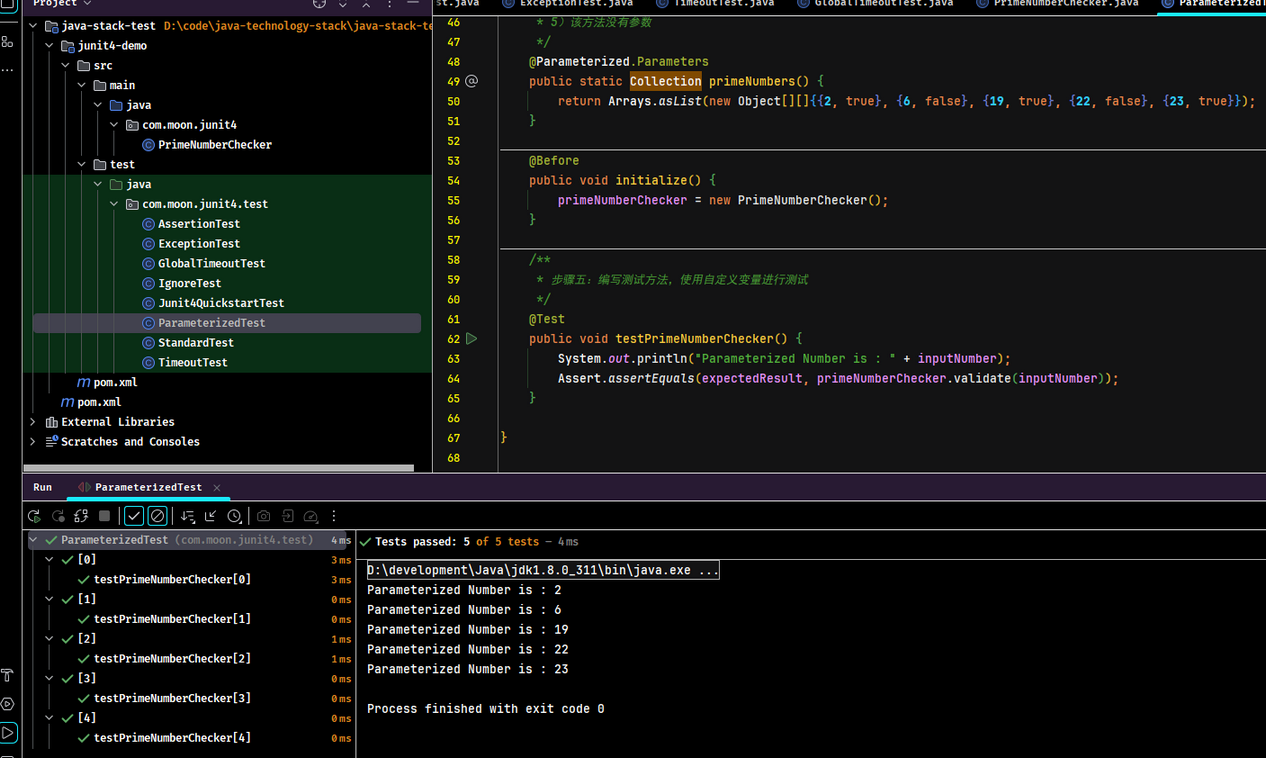The image size is (1266, 758).
Task: Stop the running process
Action: click(105, 516)
